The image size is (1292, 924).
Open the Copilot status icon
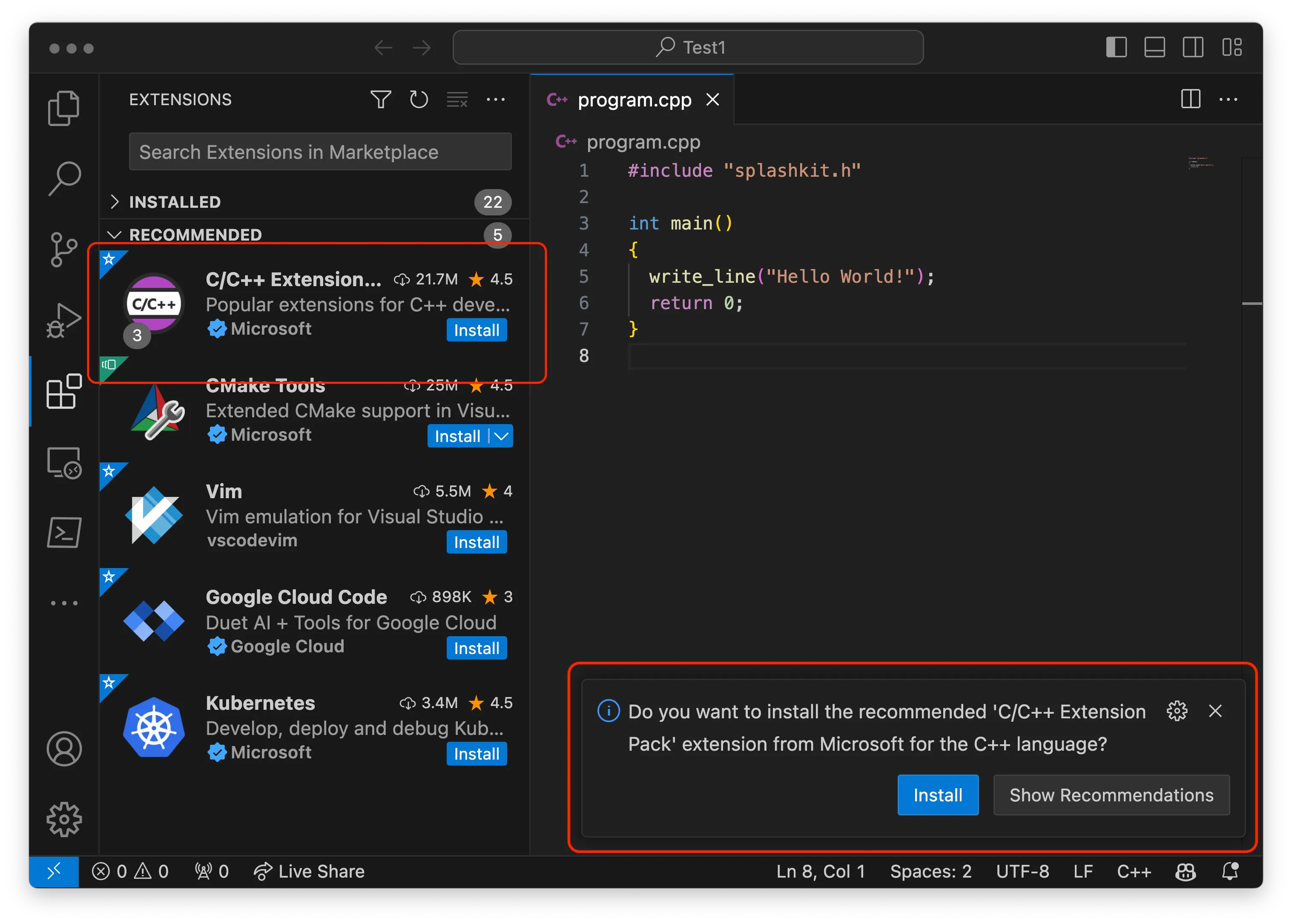(1186, 871)
